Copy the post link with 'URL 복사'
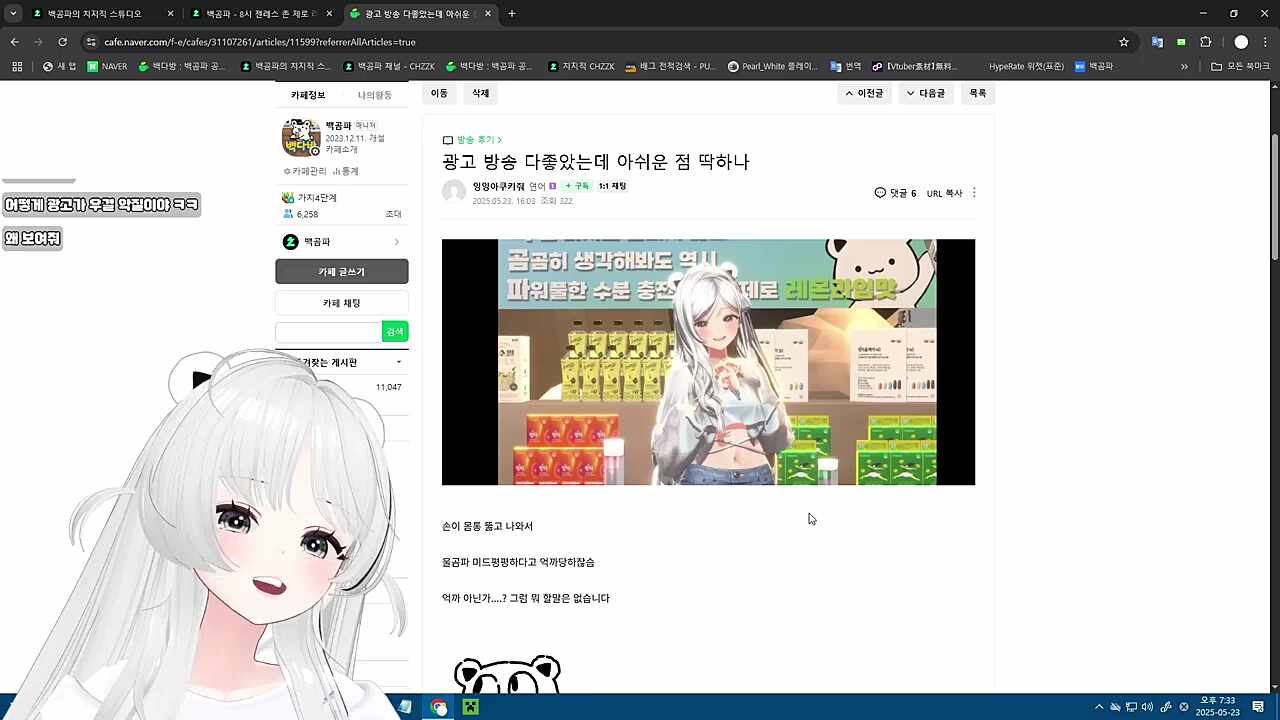The height and width of the screenshot is (720, 1280). tap(944, 193)
